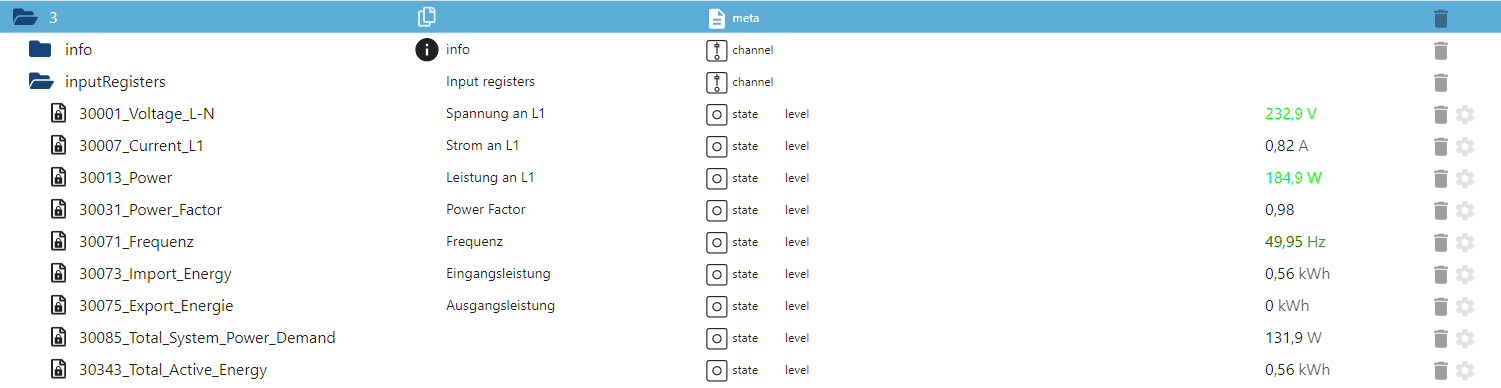Click the 184,9 W power value
The height and width of the screenshot is (388, 1501).
1293,178
